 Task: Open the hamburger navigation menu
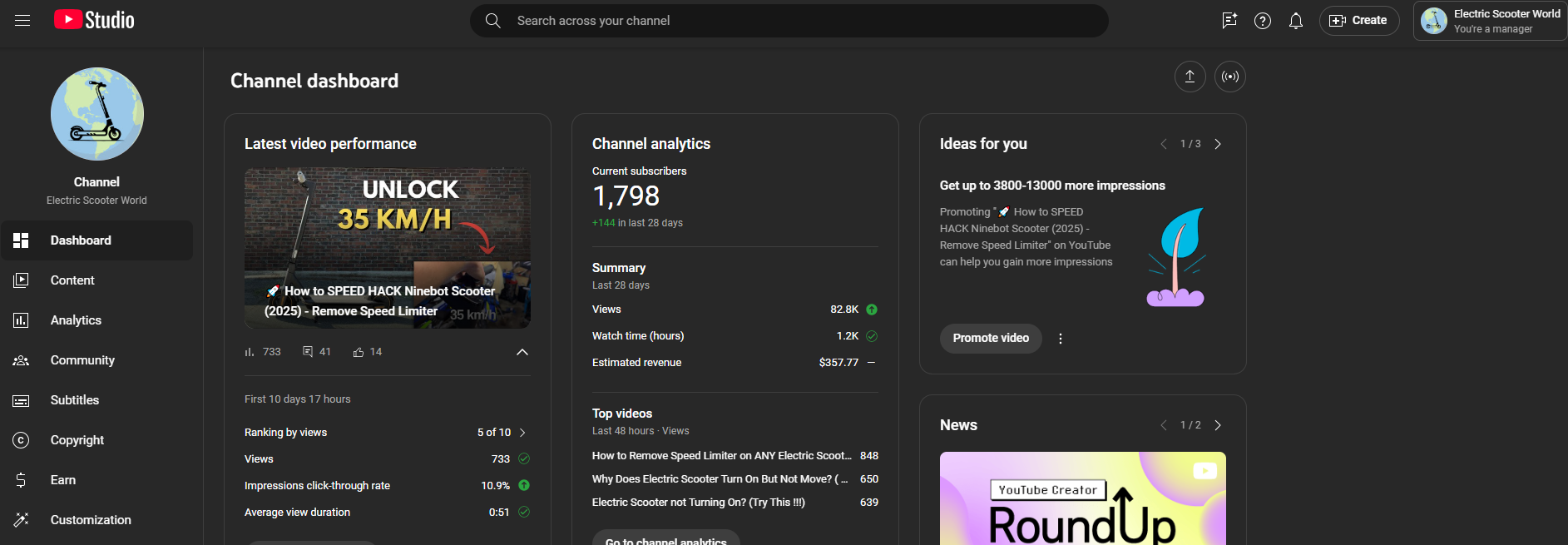(x=22, y=21)
